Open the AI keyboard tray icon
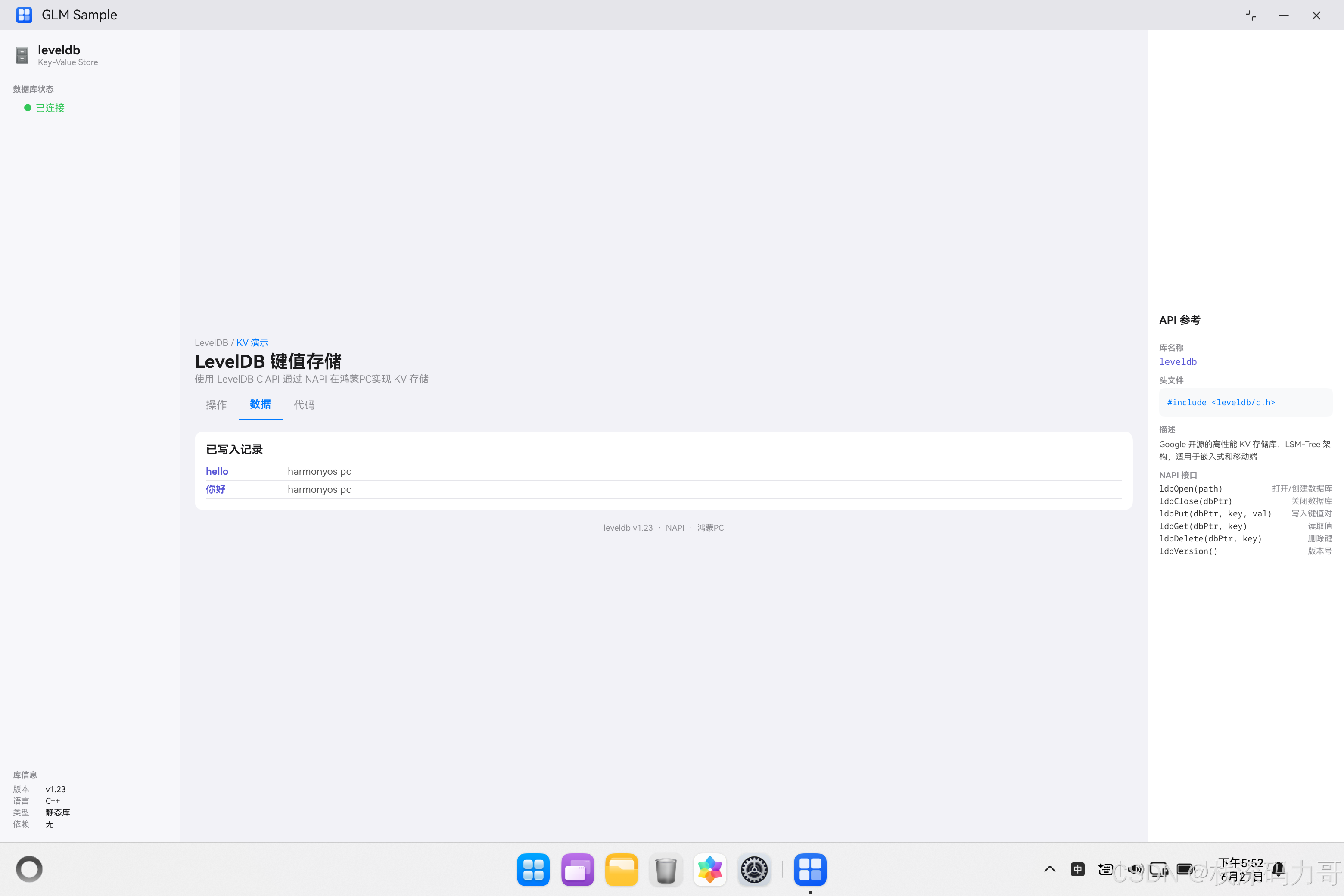1344x896 pixels. coord(1105,869)
